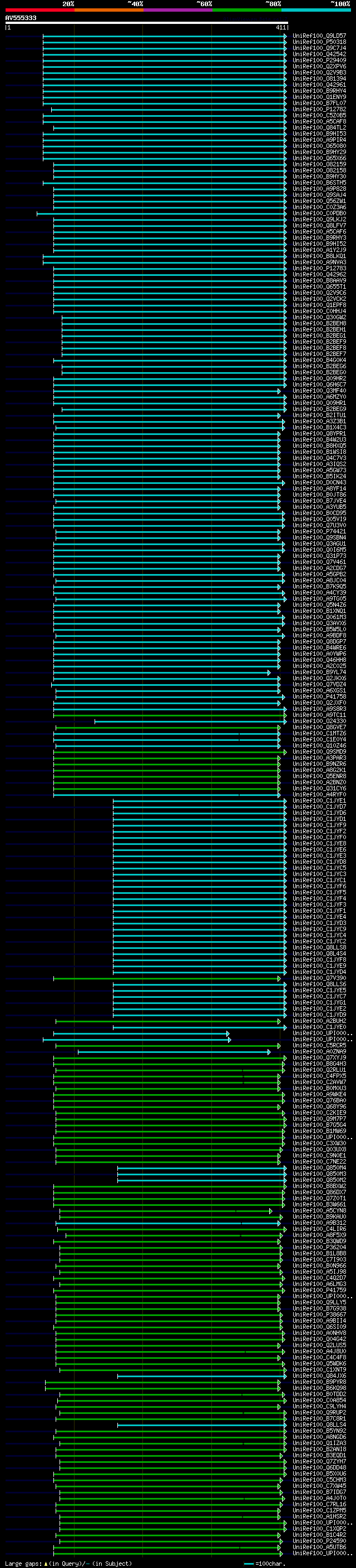The height and width of the screenshot is (1568, 356).
Task: Select the UniRef100_Q46HH8 label
Action: point(319,660)
